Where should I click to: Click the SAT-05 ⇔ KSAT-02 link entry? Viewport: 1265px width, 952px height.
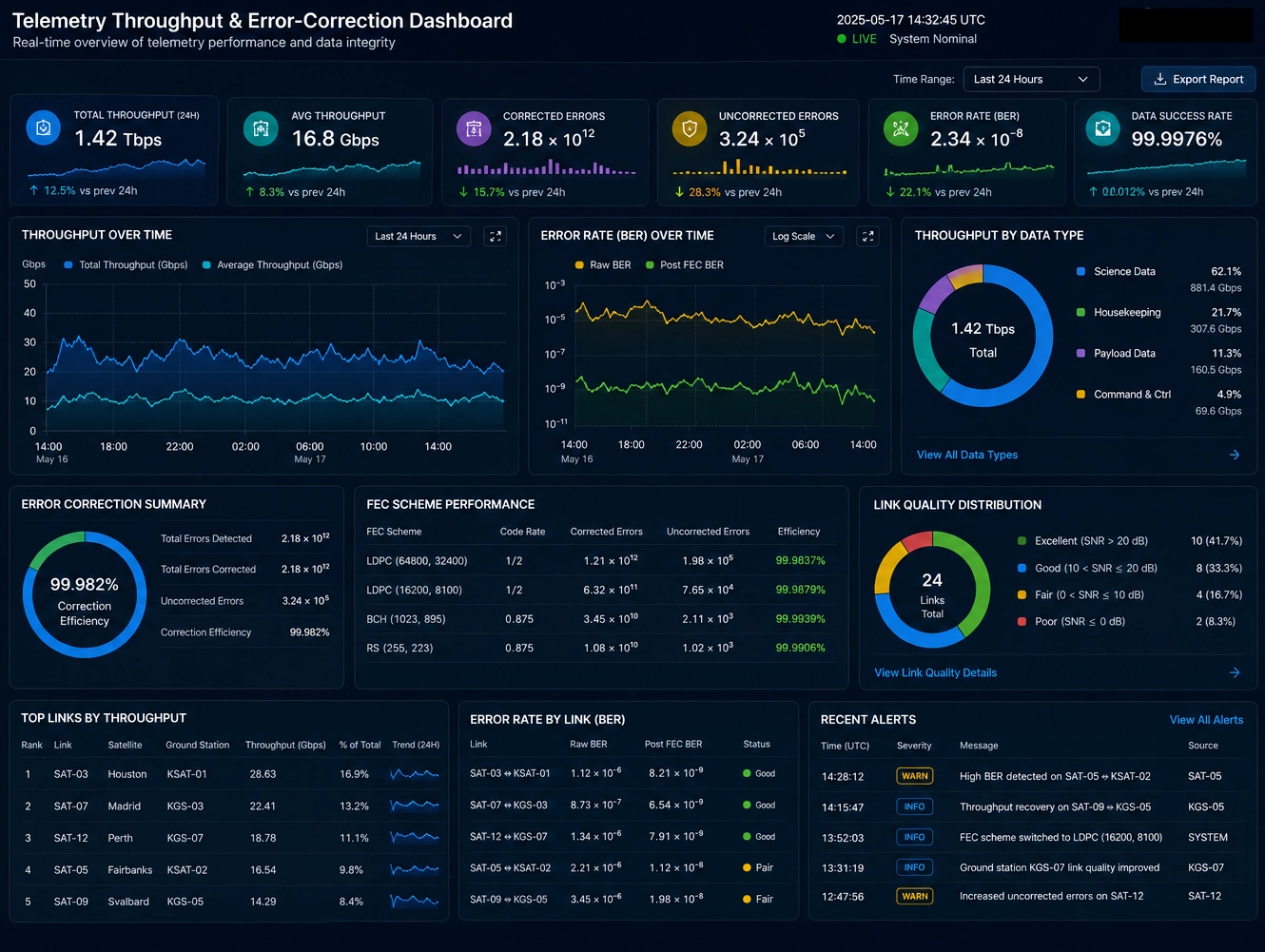tap(510, 867)
